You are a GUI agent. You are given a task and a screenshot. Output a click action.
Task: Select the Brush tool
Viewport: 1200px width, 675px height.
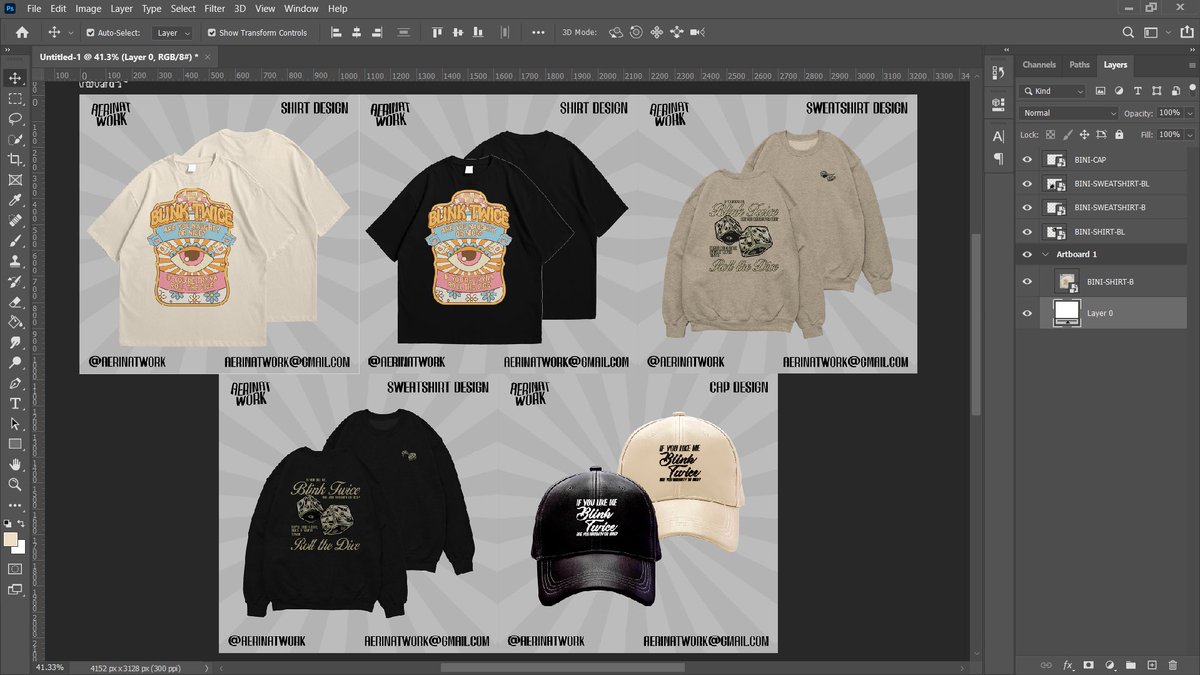(15, 241)
